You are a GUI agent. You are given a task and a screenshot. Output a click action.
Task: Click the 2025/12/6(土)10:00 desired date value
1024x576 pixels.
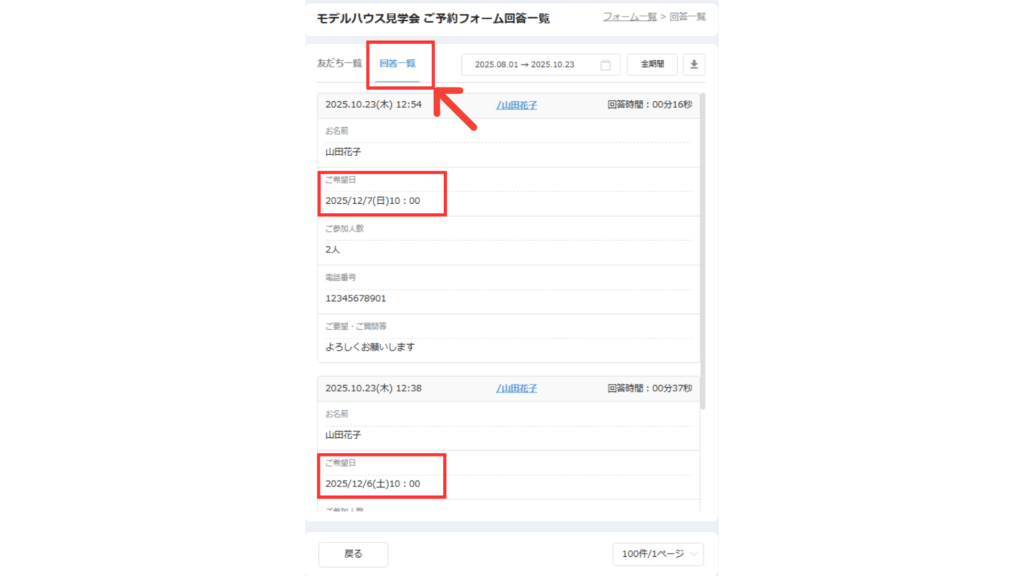[373, 484]
